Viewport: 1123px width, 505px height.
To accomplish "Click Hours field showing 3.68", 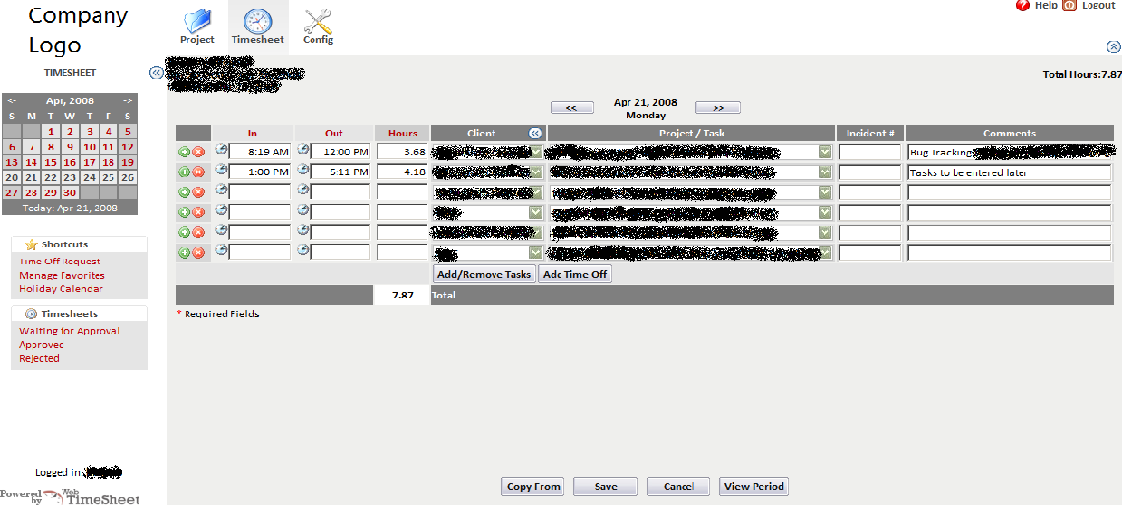I will (403, 152).
